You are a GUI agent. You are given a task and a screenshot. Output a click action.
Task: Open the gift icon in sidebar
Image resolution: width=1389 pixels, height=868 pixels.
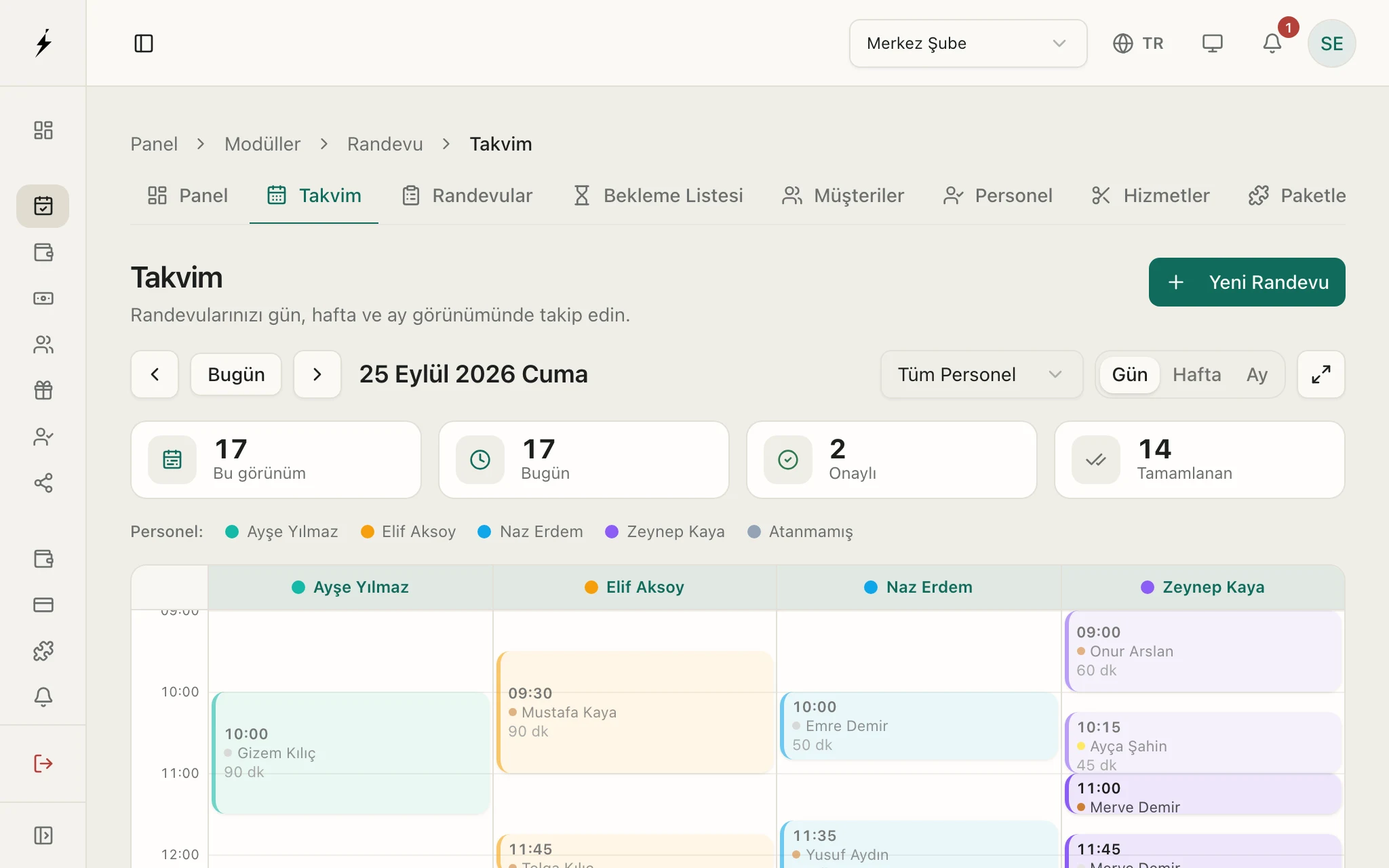pos(43,391)
